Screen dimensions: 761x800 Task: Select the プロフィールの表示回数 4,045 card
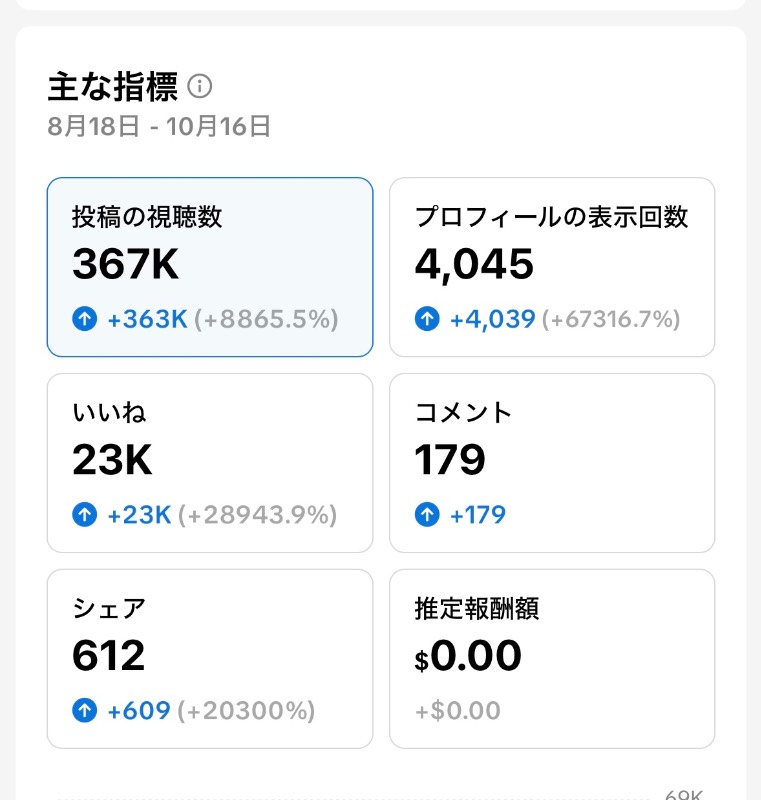point(552,267)
